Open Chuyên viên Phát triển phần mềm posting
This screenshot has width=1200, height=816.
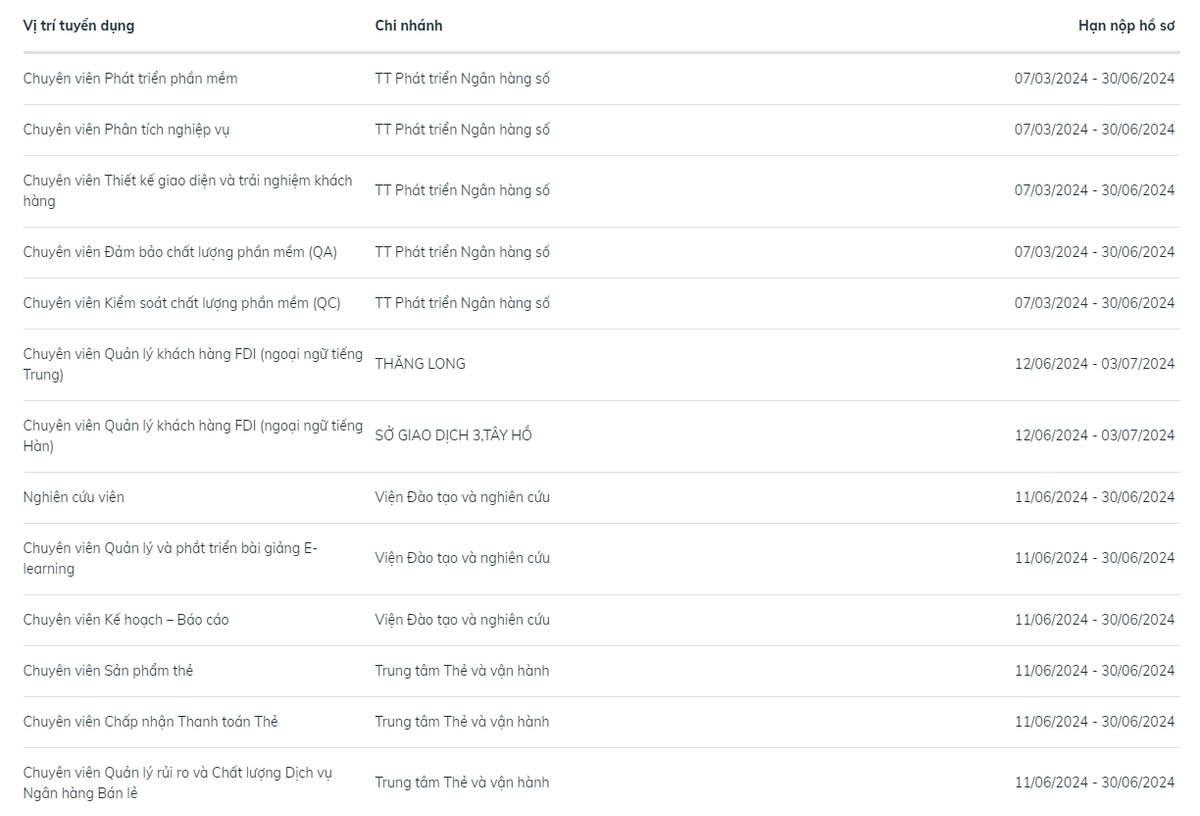[130, 78]
